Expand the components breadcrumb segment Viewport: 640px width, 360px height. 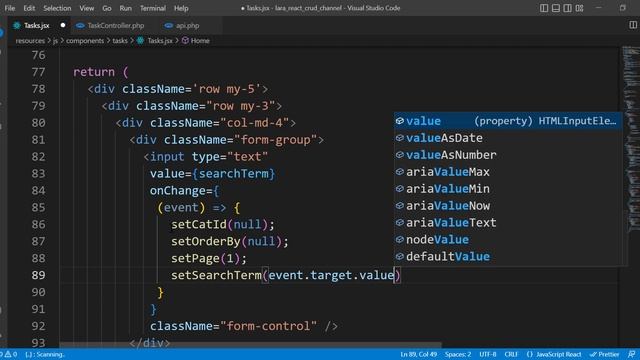point(85,40)
